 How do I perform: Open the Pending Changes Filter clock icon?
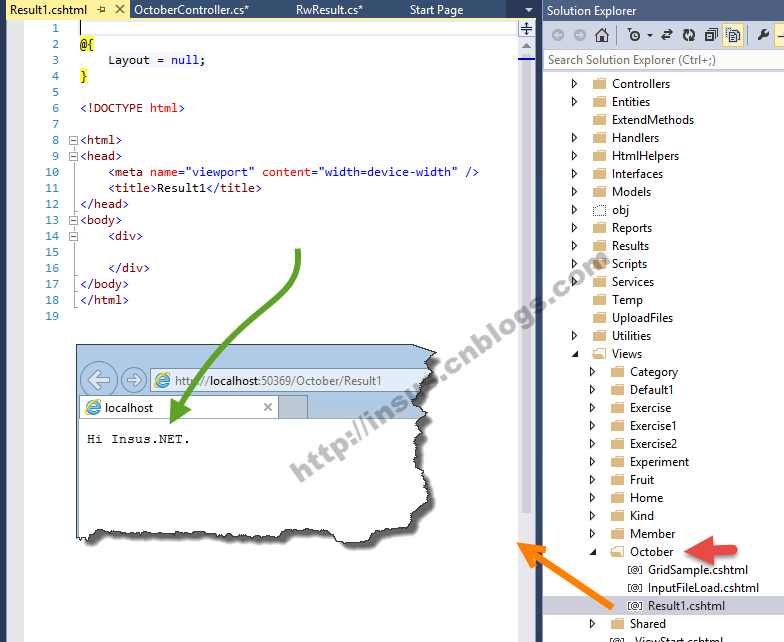click(634, 35)
